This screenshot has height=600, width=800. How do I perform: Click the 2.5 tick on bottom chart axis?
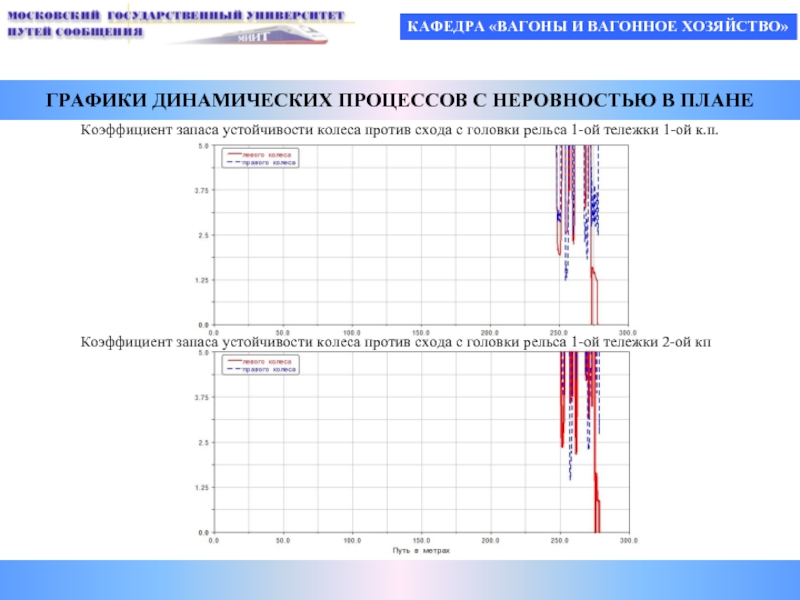pos(203,442)
